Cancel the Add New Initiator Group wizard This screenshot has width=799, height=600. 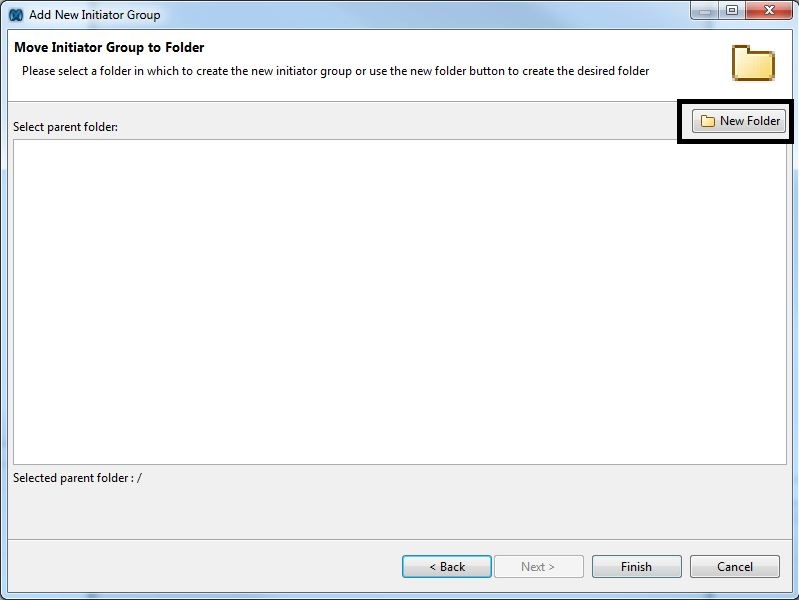(x=734, y=567)
